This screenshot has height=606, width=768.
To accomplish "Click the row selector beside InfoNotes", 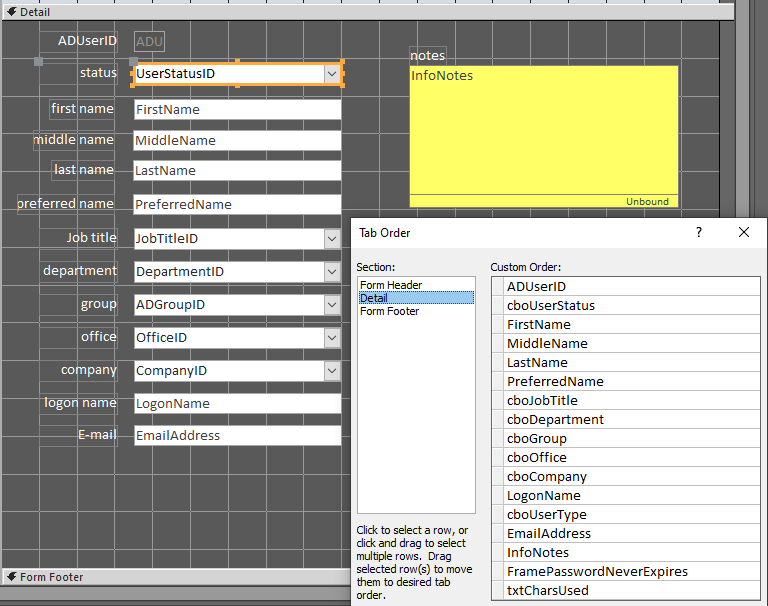I will point(498,553).
